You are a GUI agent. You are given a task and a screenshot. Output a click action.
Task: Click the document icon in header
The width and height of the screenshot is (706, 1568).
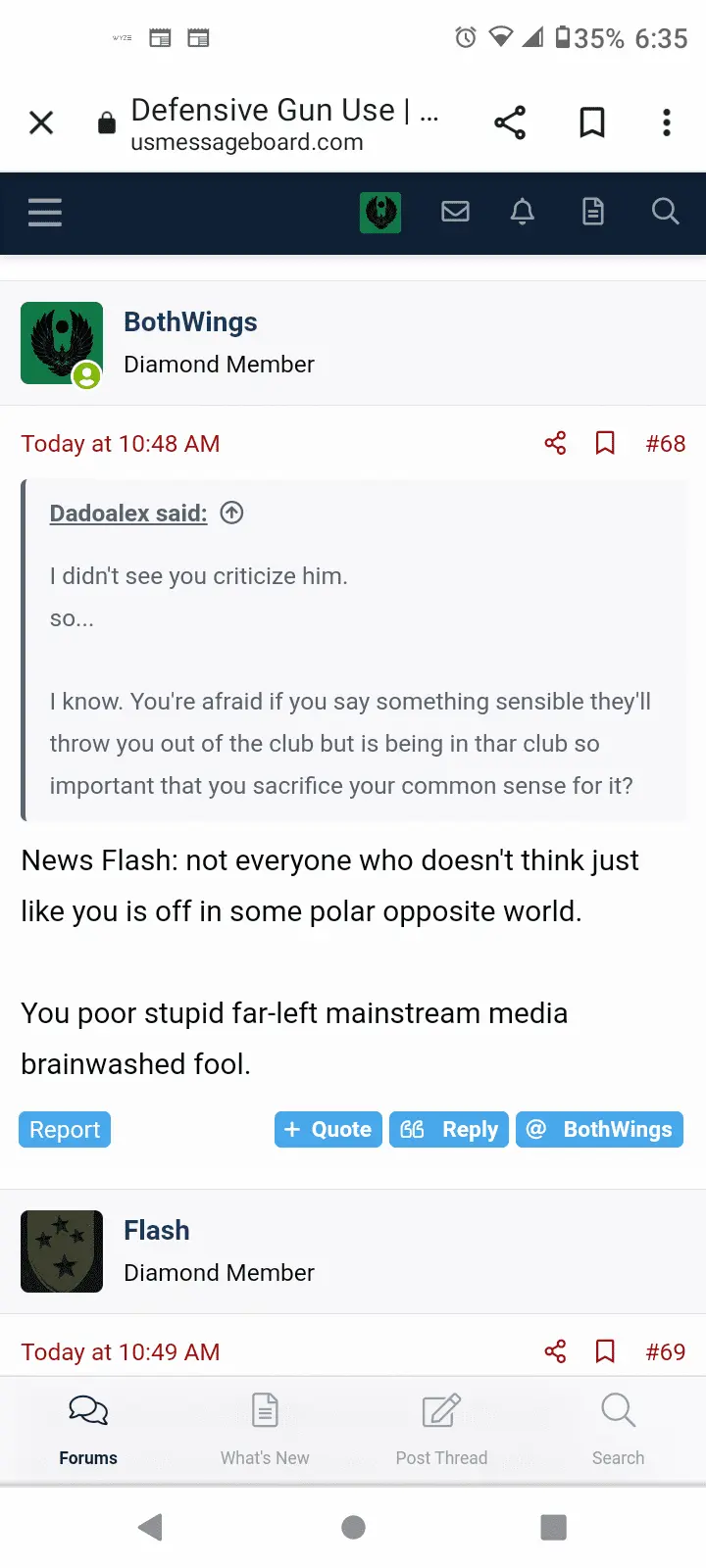pos(593,212)
